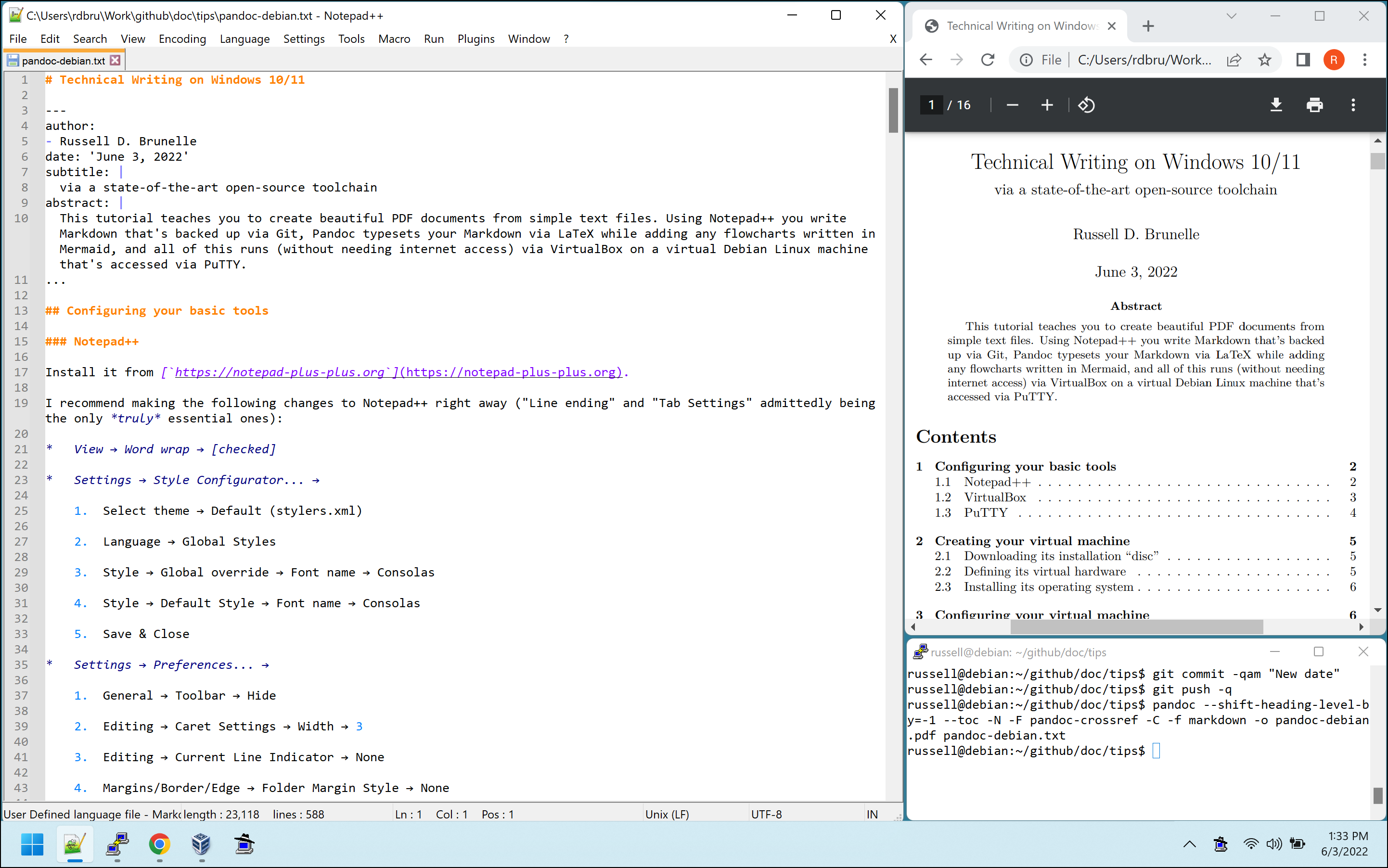Click the Ln : 1 Col : 1 status field

click(x=454, y=814)
